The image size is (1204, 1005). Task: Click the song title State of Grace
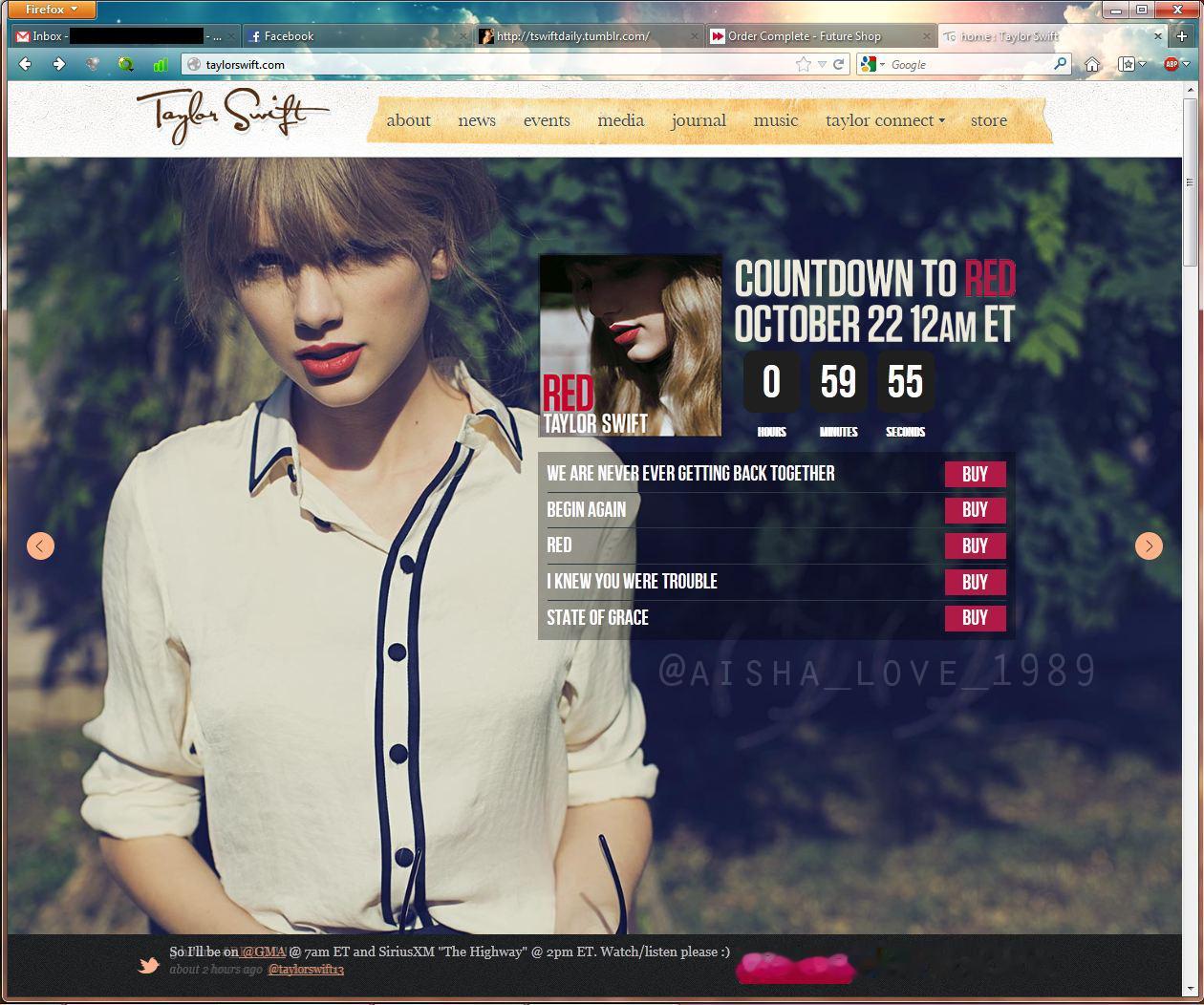tap(597, 618)
